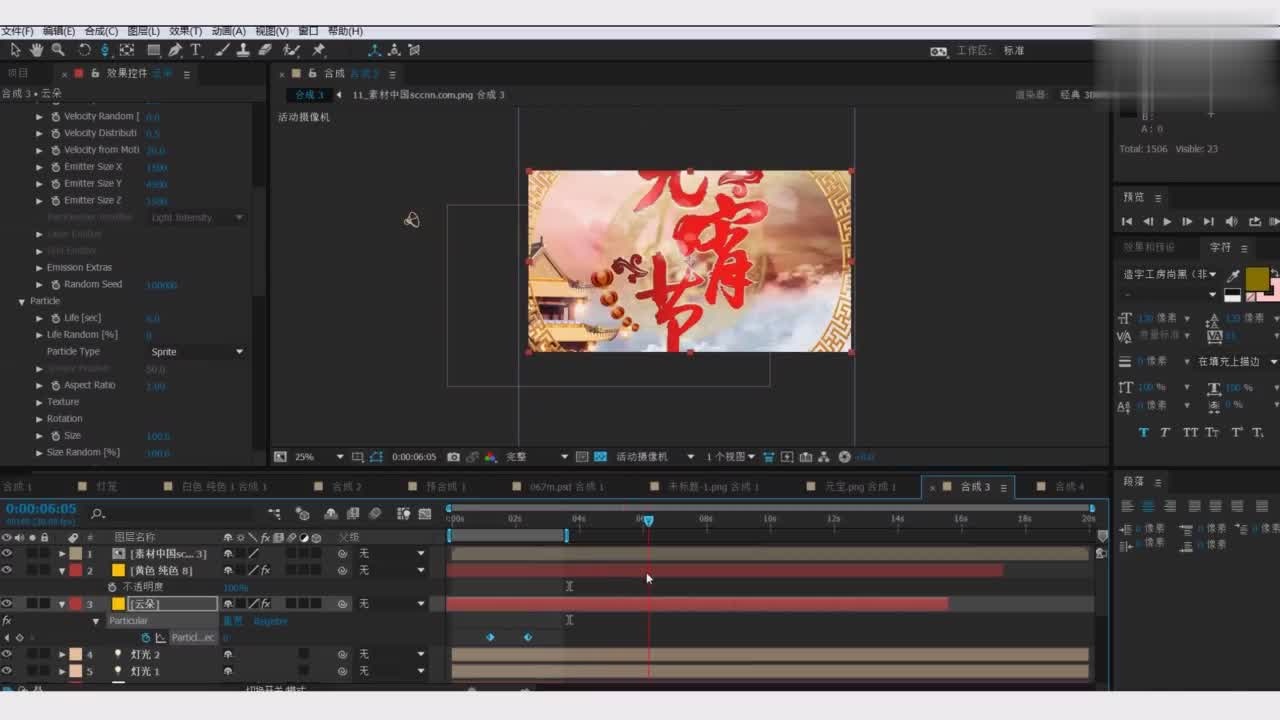Align paragraph text left
Image resolution: width=1280 pixels, height=720 pixels.
[1127, 506]
